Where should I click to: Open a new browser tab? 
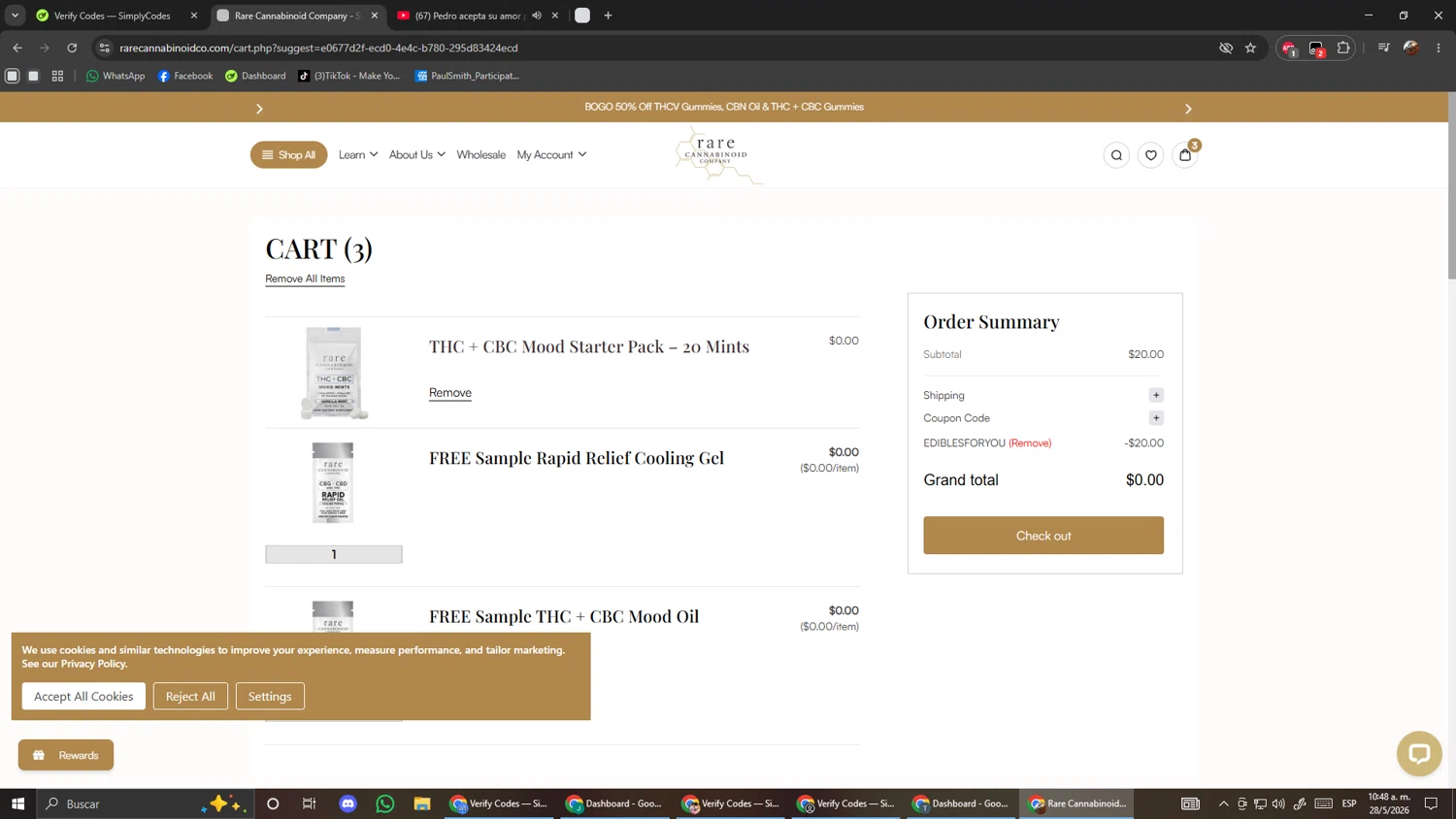point(608,16)
